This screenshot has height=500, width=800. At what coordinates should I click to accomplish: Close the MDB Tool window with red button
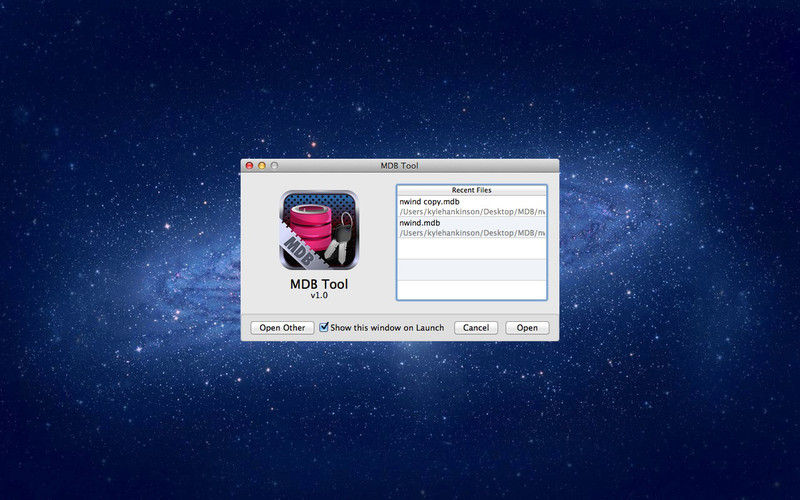[249, 165]
